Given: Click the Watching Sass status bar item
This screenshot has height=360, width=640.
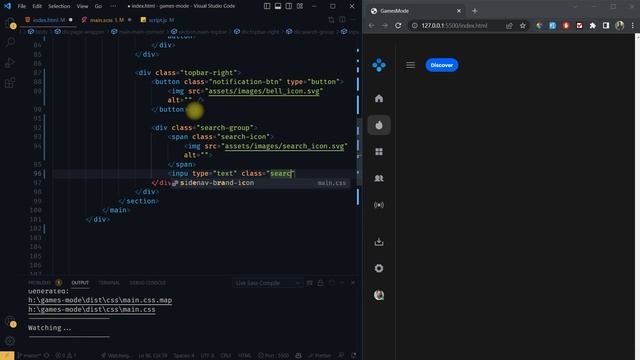Looking at the screenshot, I should pyautogui.click(x=116, y=356).
